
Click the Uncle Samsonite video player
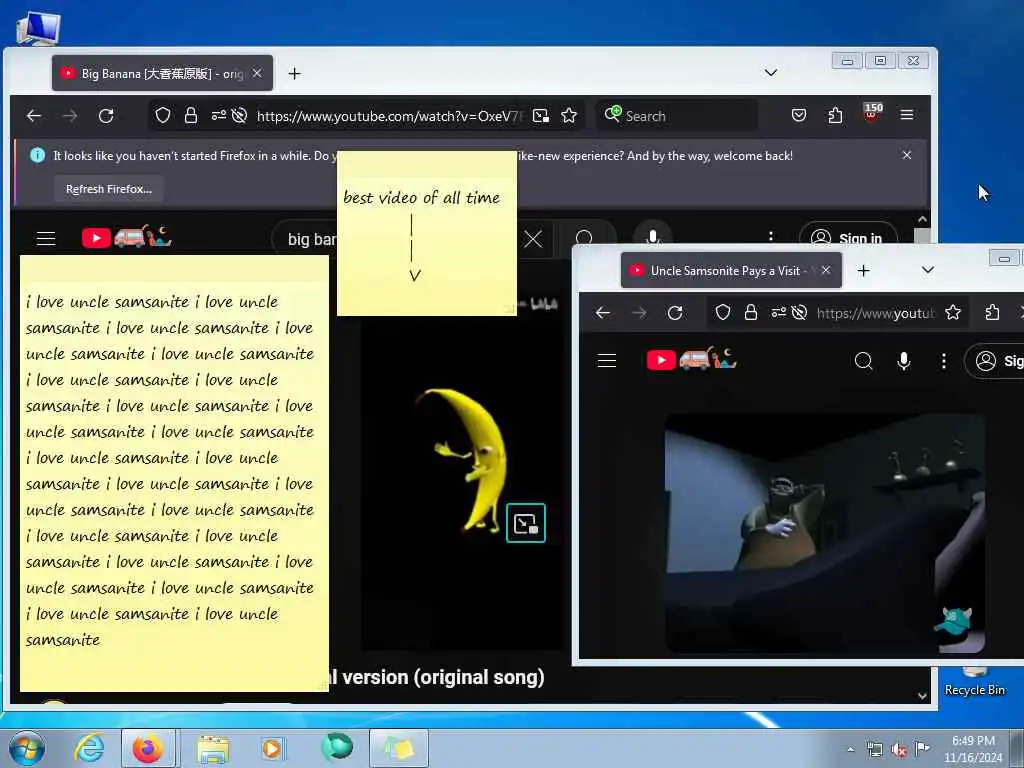(x=825, y=532)
